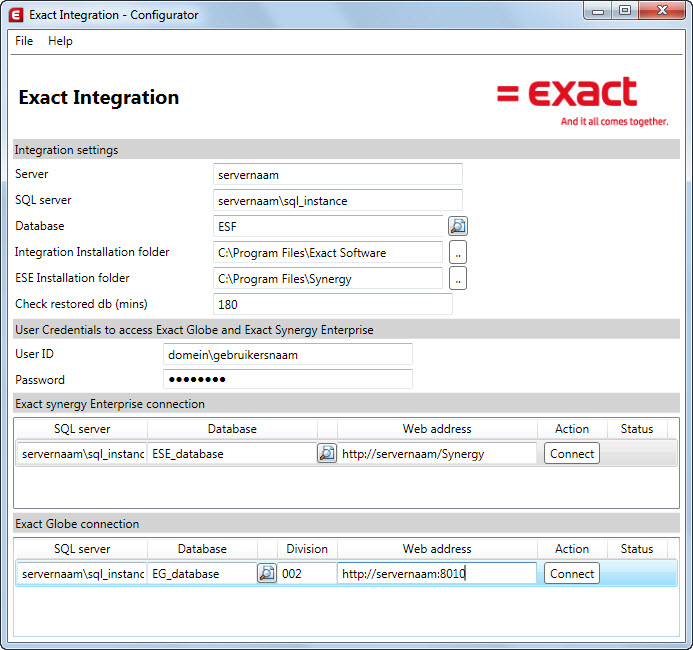Click Globe grid Database column header
Screen dimensions: 693x650
click(202, 549)
